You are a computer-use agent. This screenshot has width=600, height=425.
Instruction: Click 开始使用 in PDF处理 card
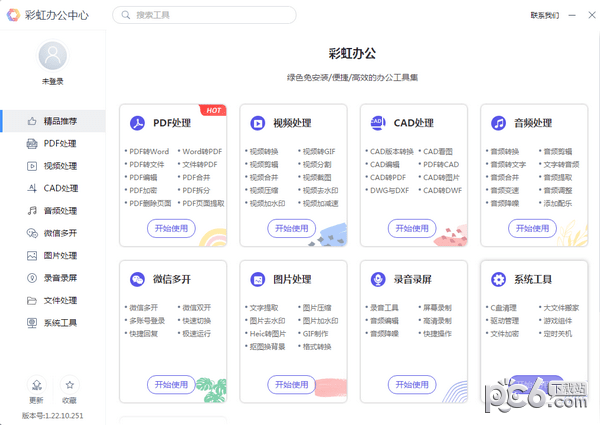pyautogui.click(x=171, y=228)
